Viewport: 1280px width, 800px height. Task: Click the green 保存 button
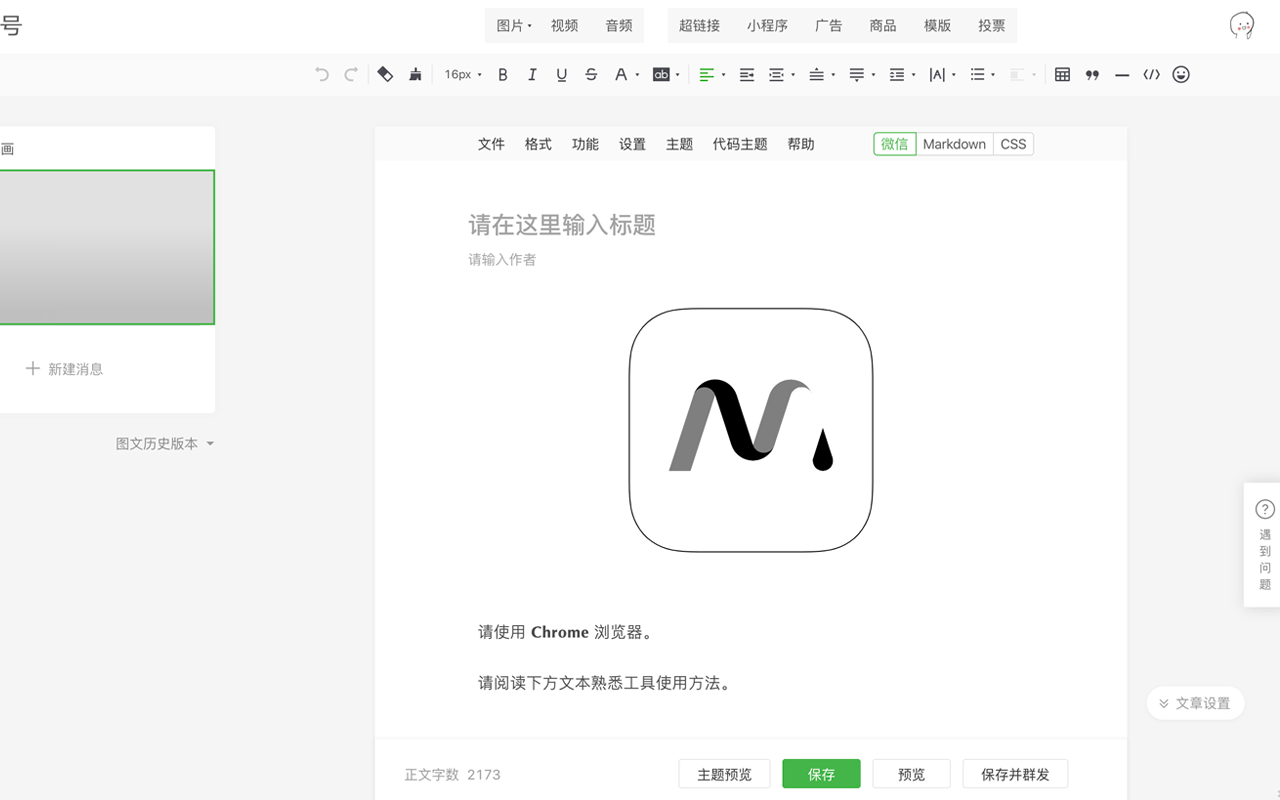point(821,773)
